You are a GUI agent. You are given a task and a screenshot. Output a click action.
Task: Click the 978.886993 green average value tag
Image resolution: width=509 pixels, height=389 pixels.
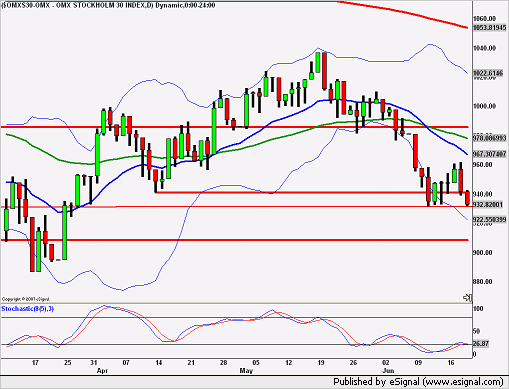(490, 138)
